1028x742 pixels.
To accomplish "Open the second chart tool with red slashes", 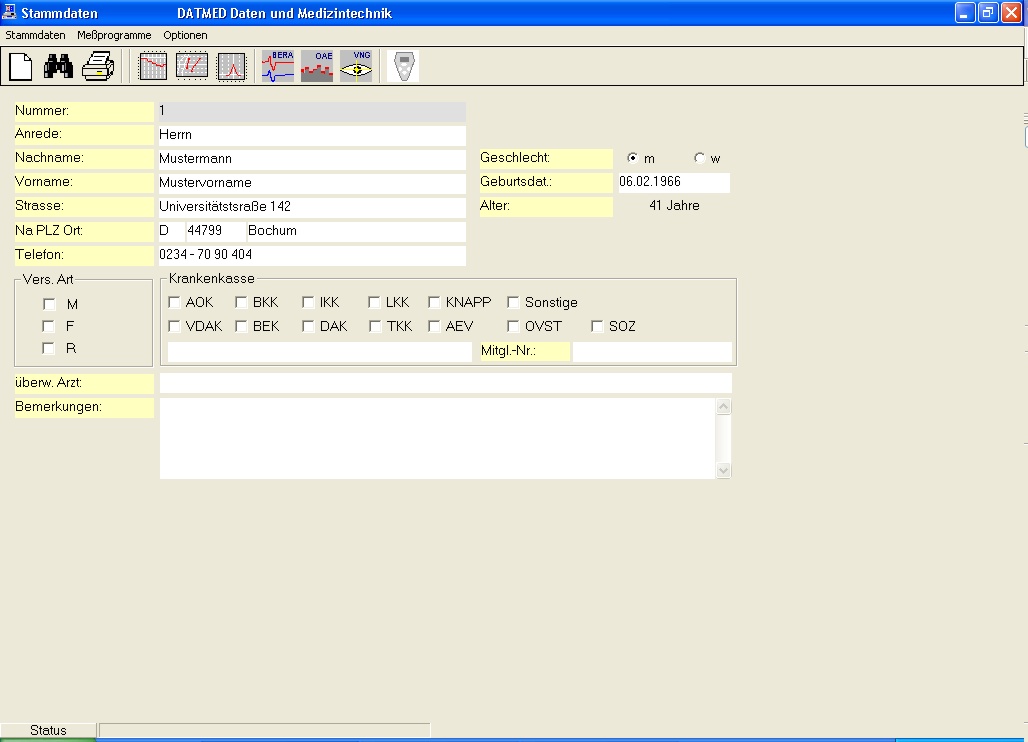I will (x=192, y=66).
